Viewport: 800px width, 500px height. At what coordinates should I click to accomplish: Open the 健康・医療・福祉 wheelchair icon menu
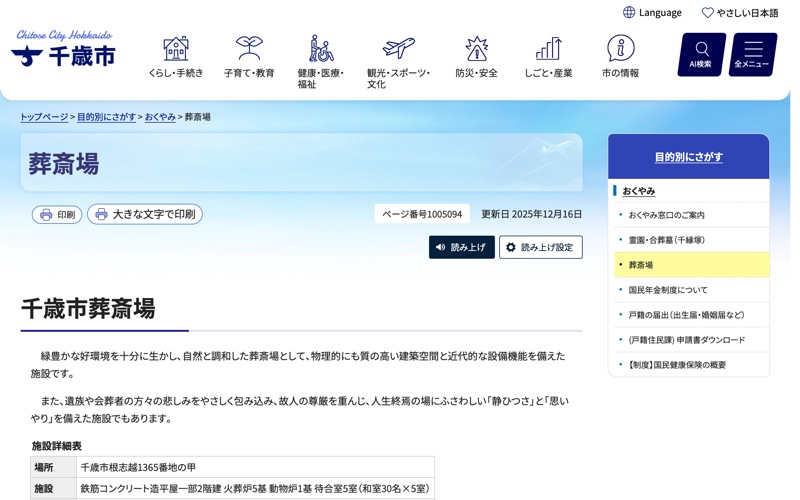pyautogui.click(x=320, y=62)
